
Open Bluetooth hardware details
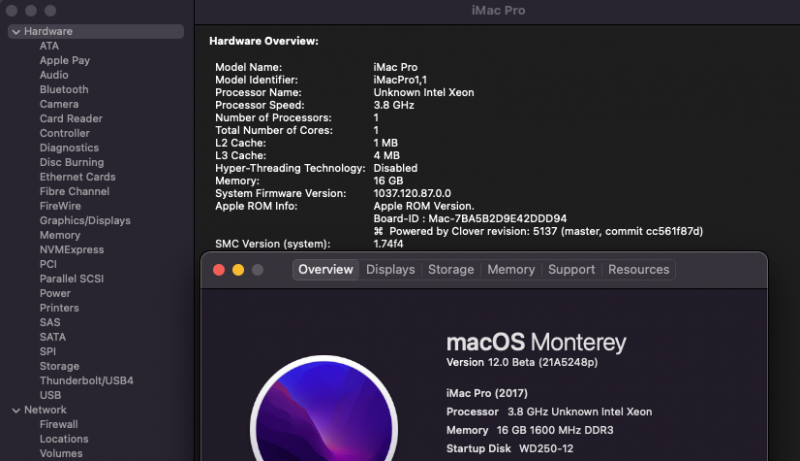(64, 89)
